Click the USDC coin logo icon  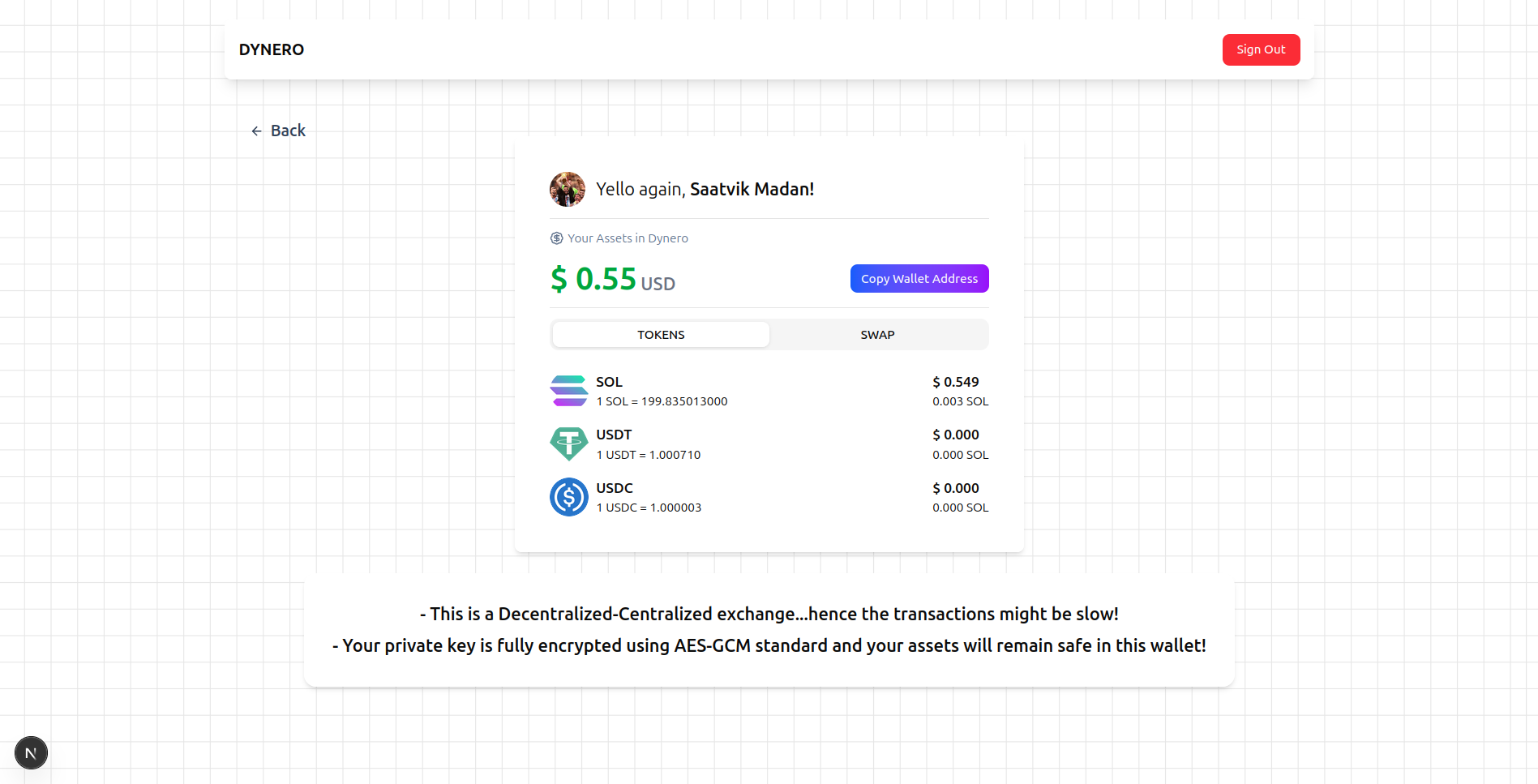pos(568,497)
